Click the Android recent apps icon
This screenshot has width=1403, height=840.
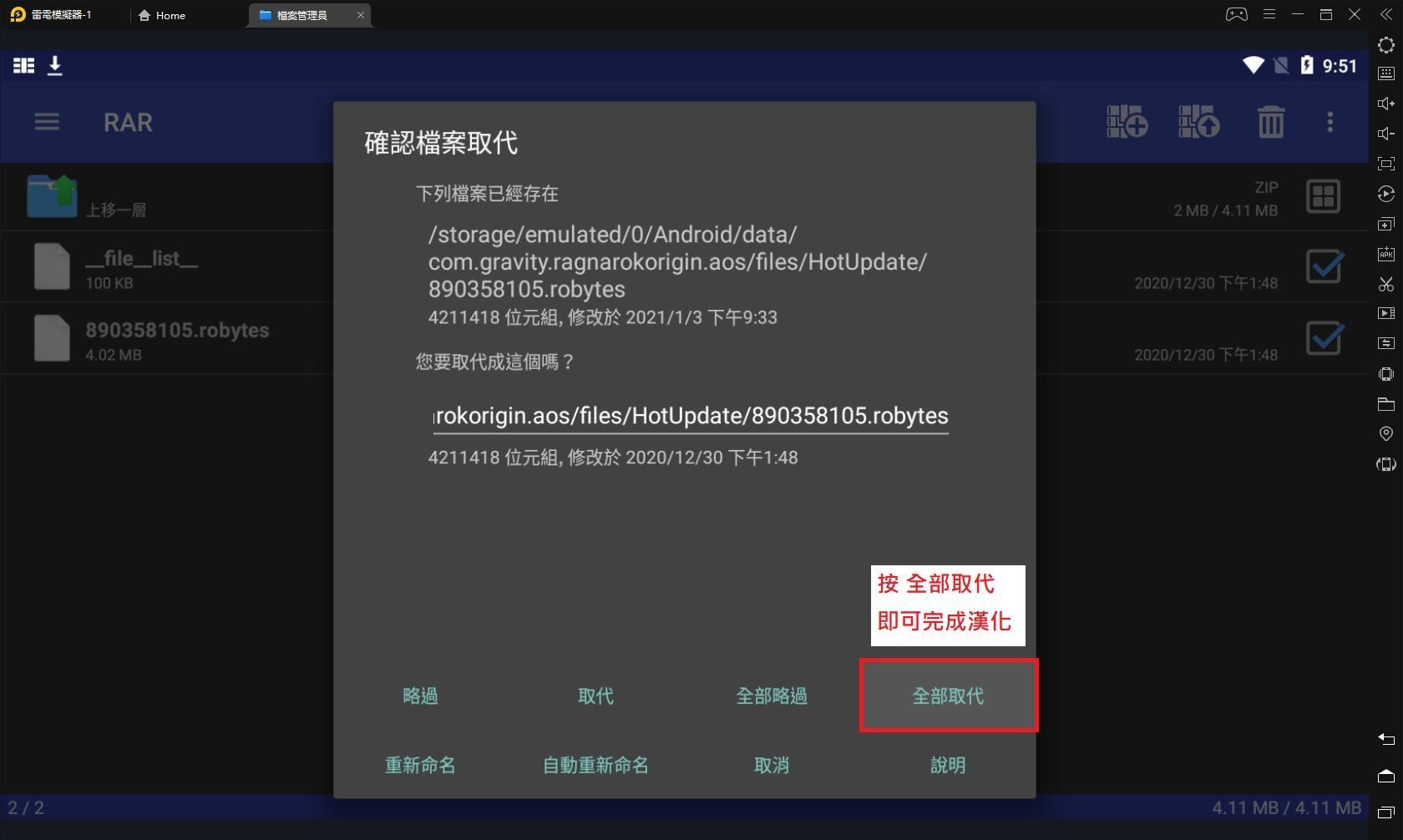pyautogui.click(x=1386, y=812)
